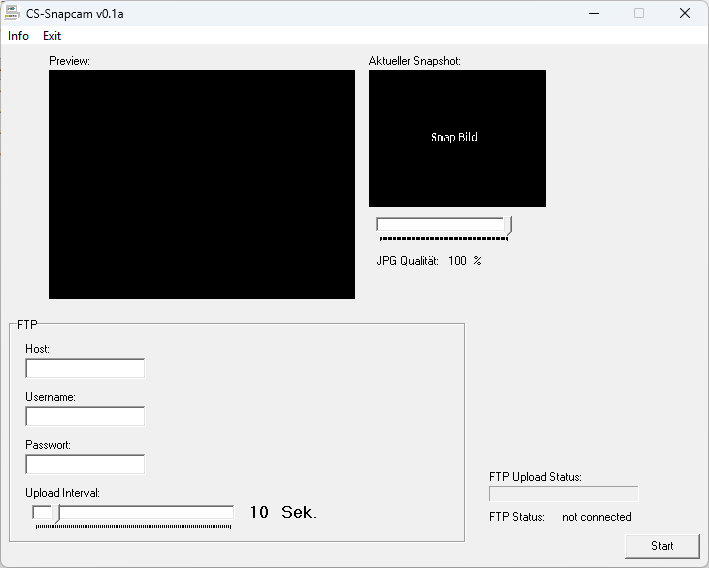Click the 'Aktueller Snapshot:' label

click(x=415, y=61)
